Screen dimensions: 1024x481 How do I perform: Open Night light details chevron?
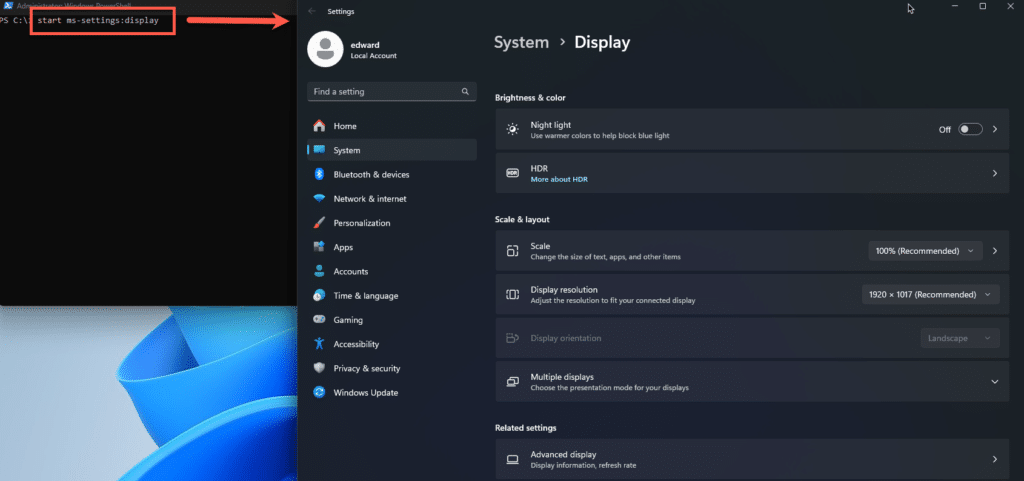995,129
